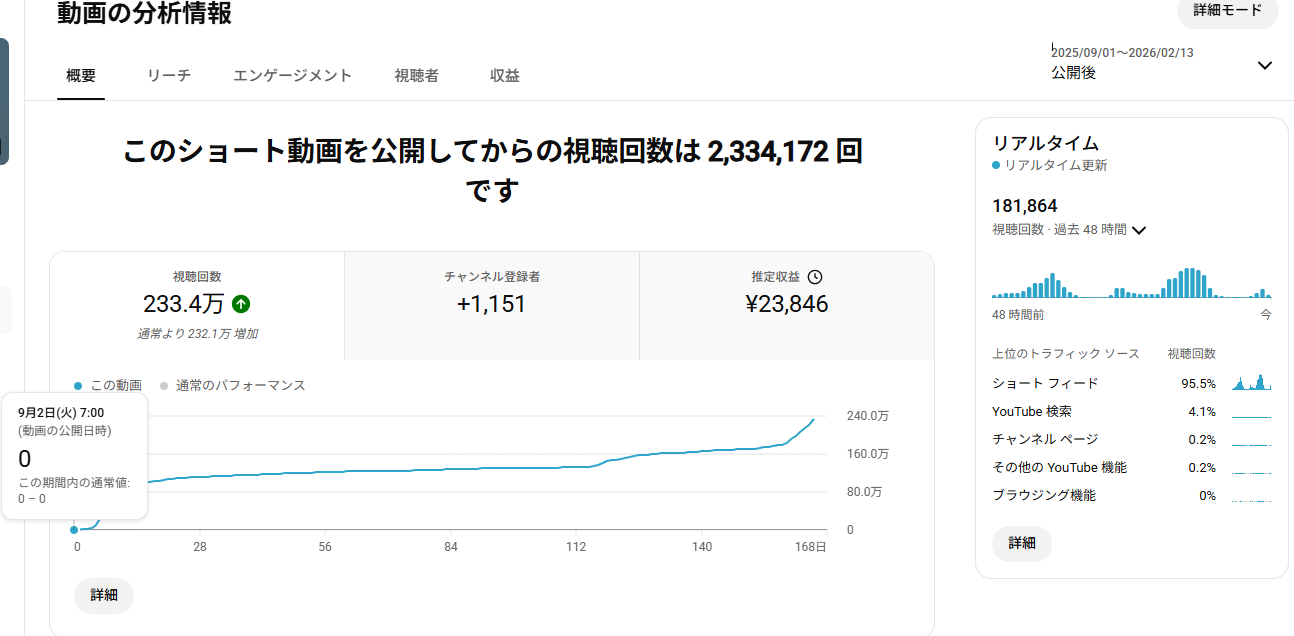The height and width of the screenshot is (636, 1294).
Task: Open the 過去 48 時間 dropdown arrow
Action: pos(1138,230)
